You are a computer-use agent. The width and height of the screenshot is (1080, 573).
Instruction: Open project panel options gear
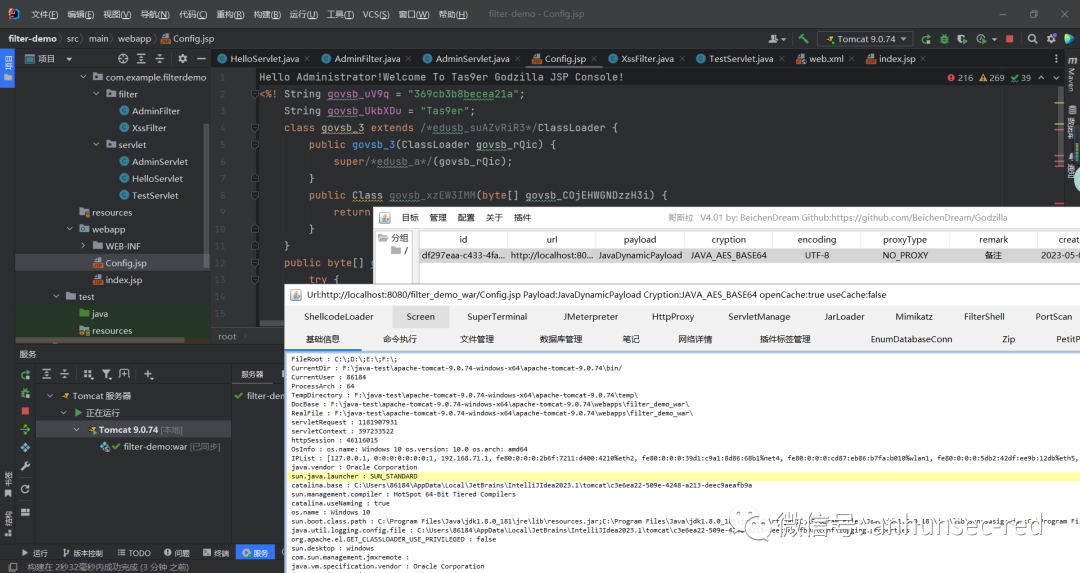click(x=183, y=59)
